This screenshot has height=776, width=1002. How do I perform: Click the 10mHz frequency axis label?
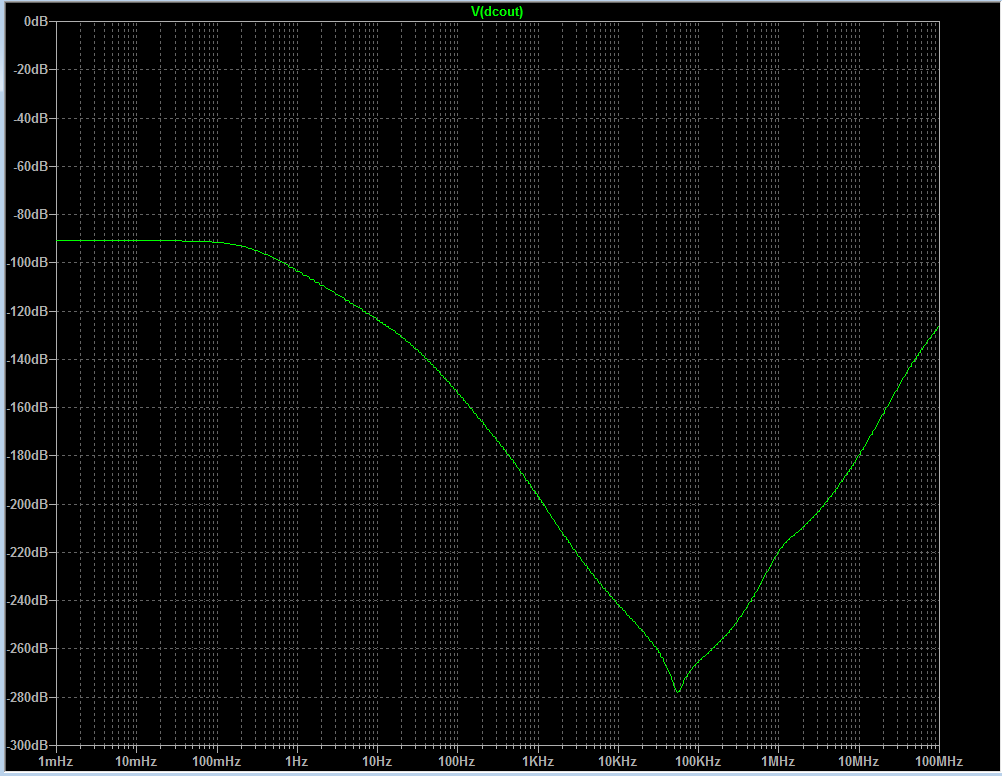click(x=135, y=761)
